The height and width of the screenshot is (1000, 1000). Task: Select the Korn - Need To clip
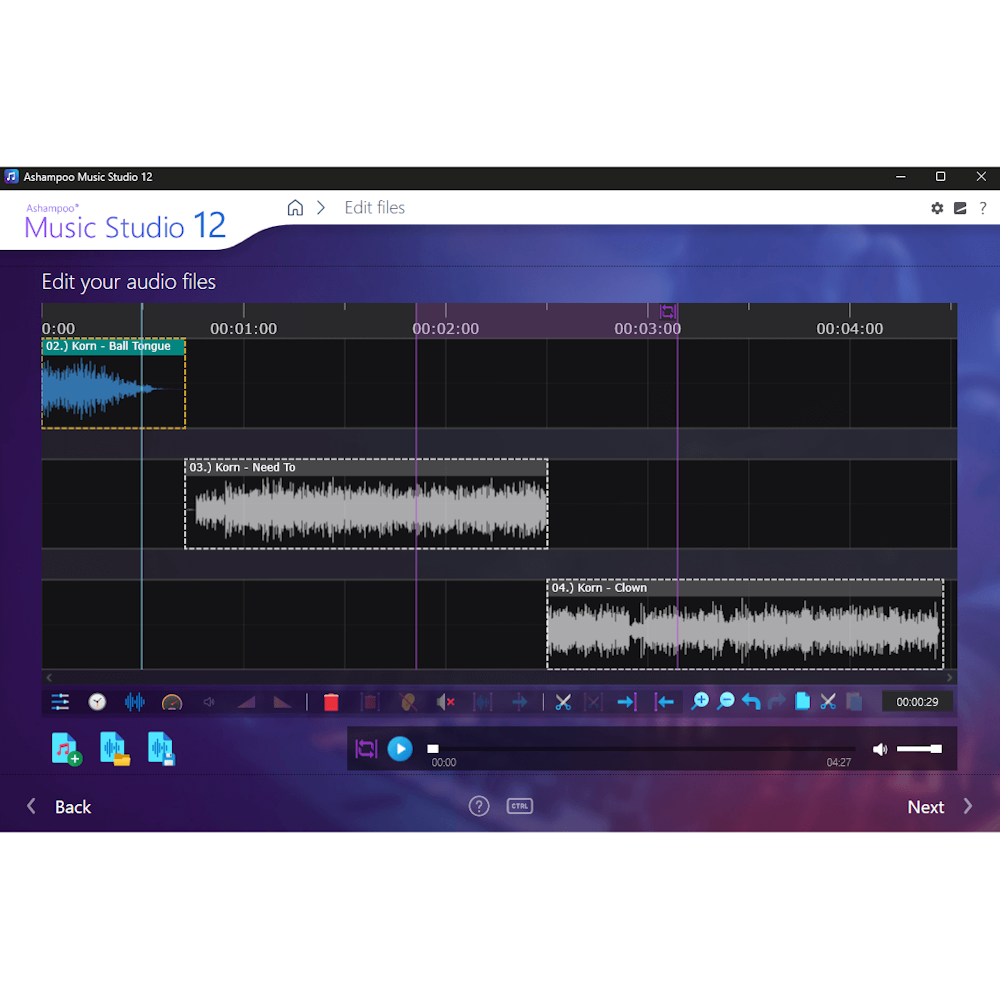(366, 503)
